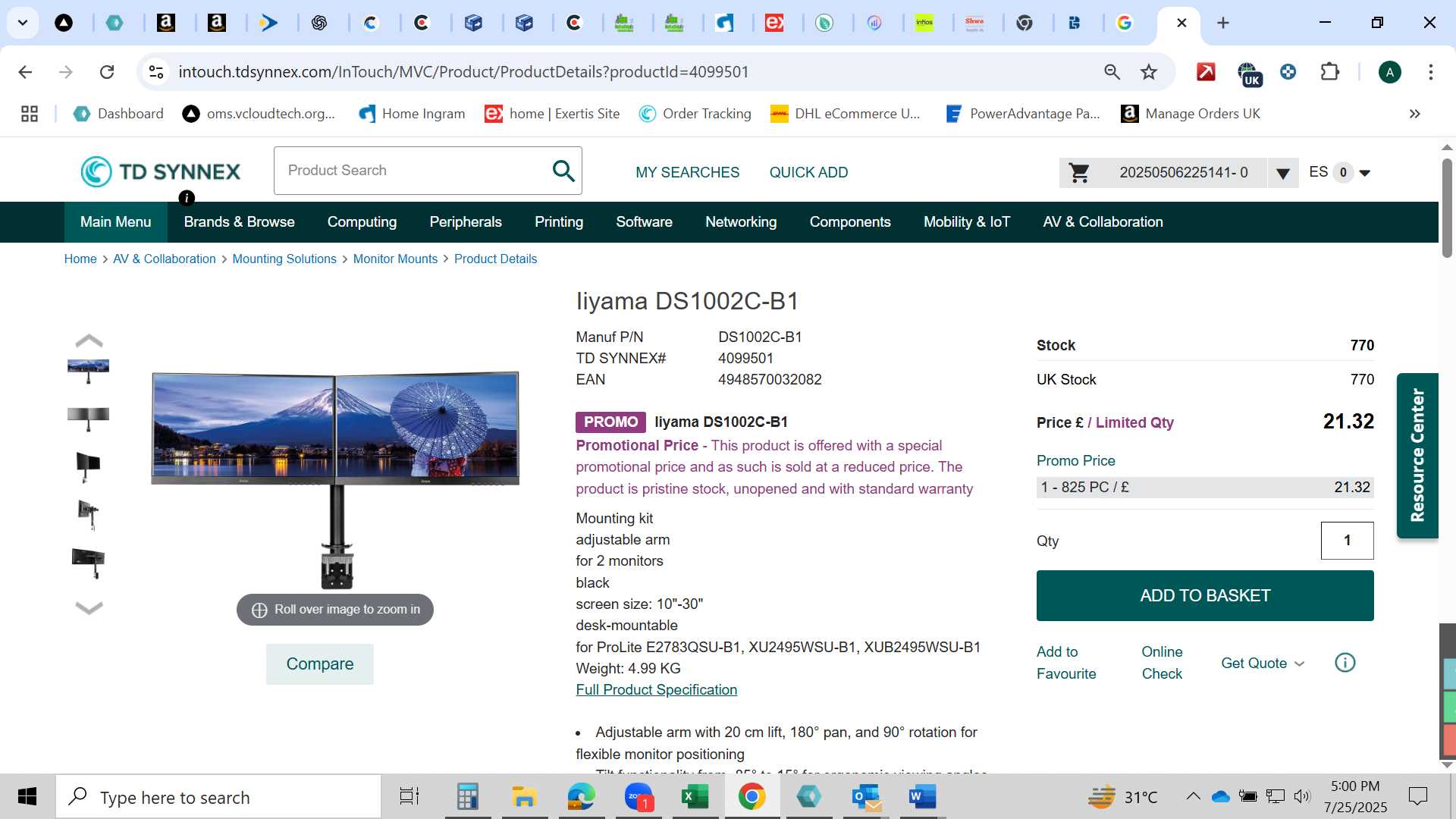Open Computing menu
The height and width of the screenshot is (819, 1456).
[362, 222]
